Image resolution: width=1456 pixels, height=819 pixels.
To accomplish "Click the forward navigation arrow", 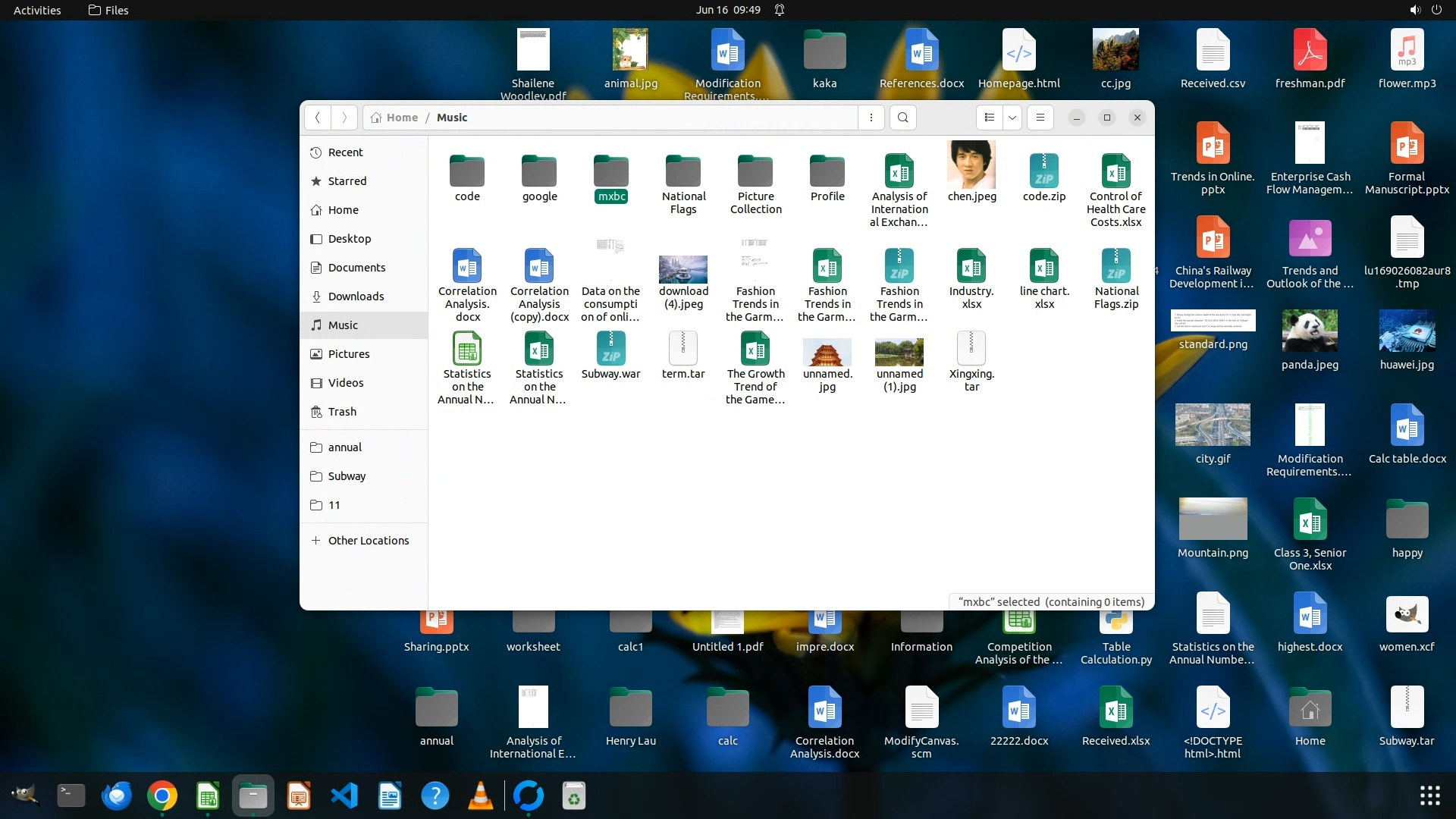I will tap(344, 118).
